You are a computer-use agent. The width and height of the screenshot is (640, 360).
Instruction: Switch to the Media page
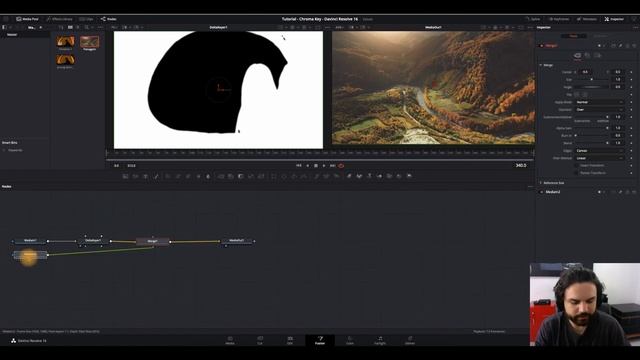230,340
